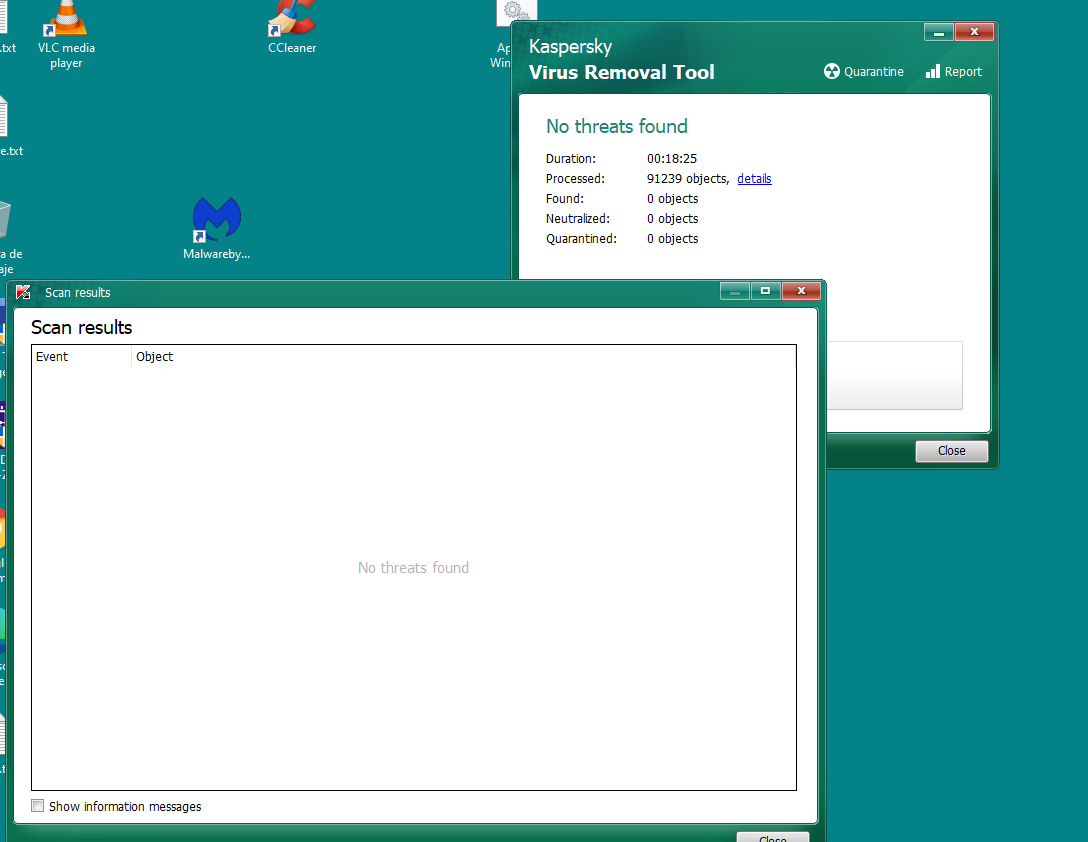Maximize the Scan results window
This screenshot has height=842, width=1088.
click(x=765, y=292)
